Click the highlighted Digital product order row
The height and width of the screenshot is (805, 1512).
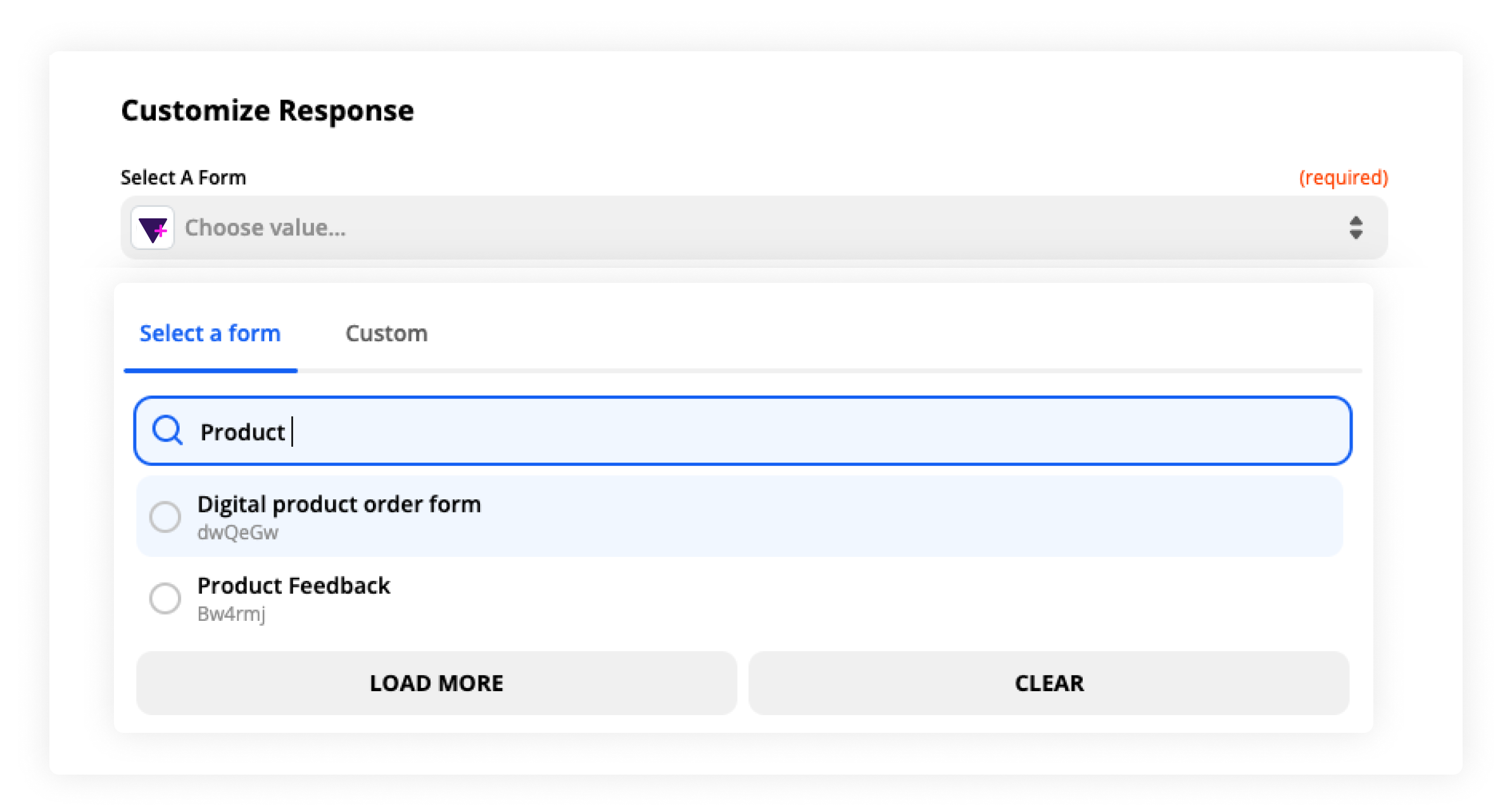point(740,517)
